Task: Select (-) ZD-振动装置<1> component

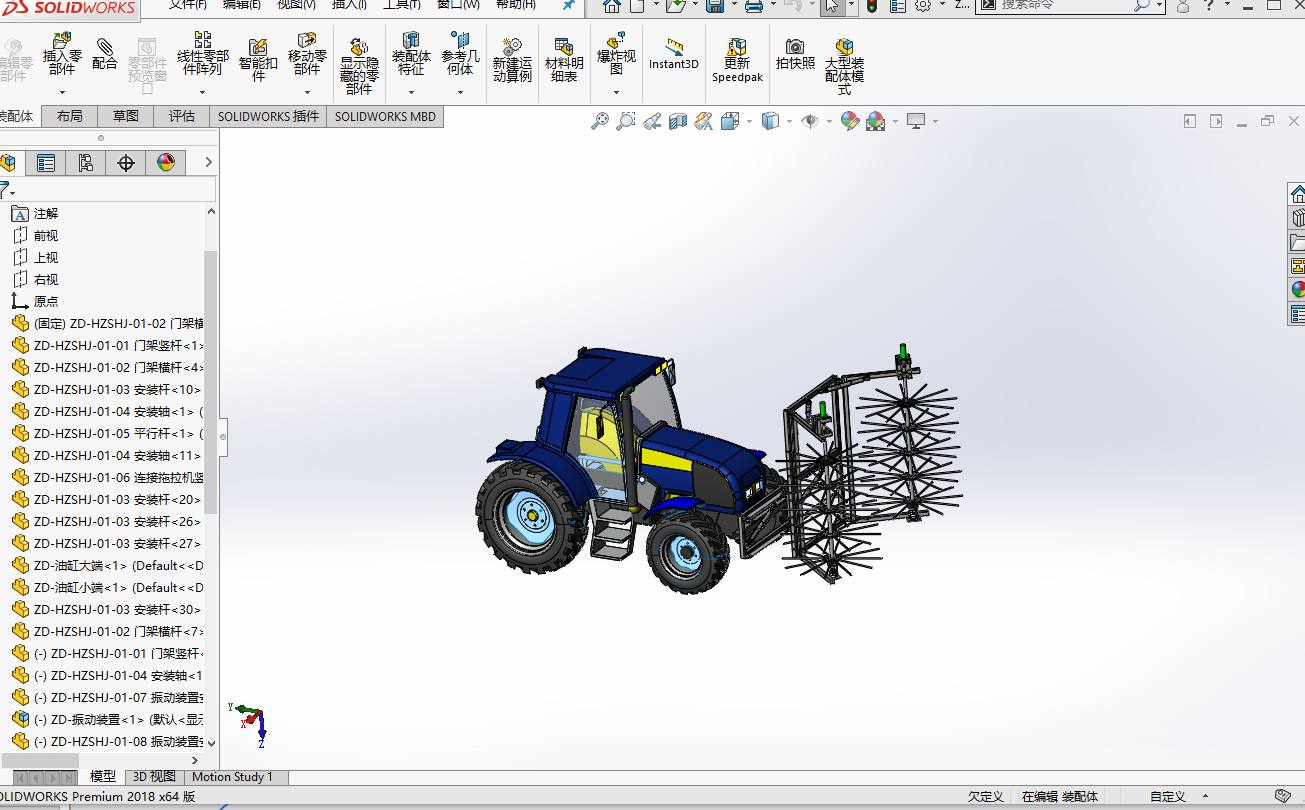Action: [107, 720]
